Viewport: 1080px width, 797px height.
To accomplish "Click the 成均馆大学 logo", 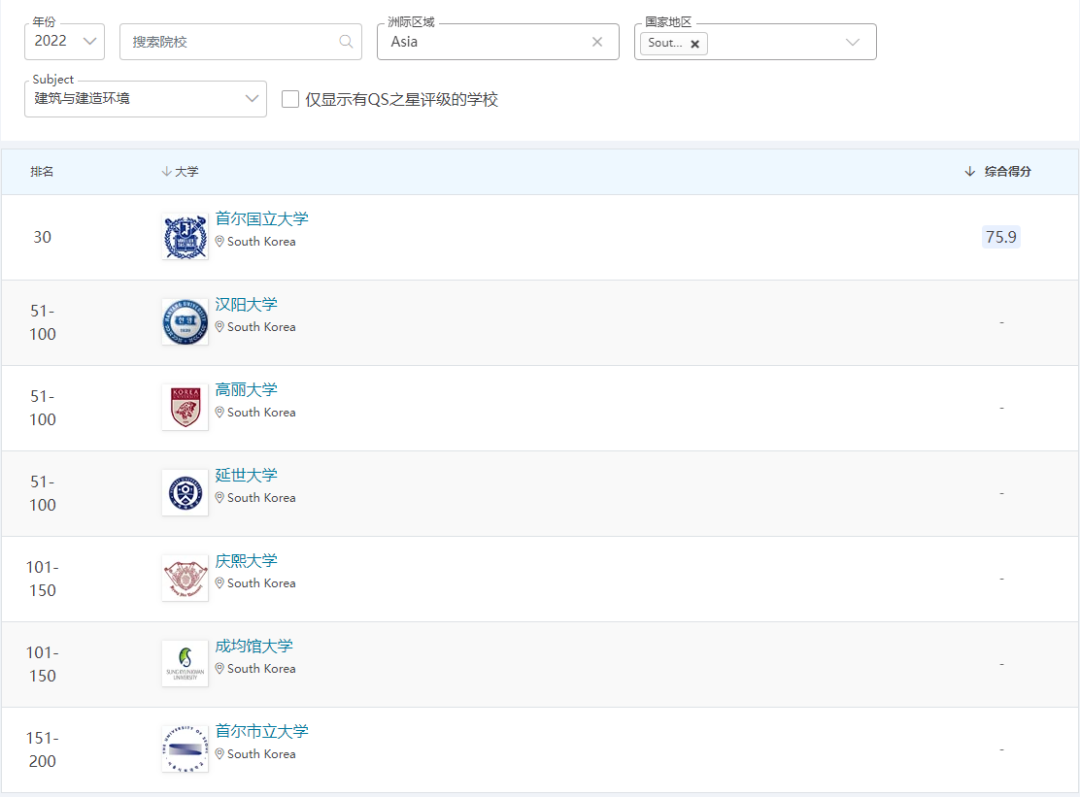I will [185, 663].
